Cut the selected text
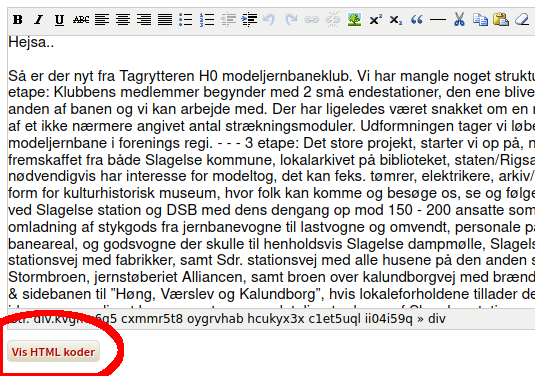This screenshot has height=376, width=535. (x=459, y=20)
